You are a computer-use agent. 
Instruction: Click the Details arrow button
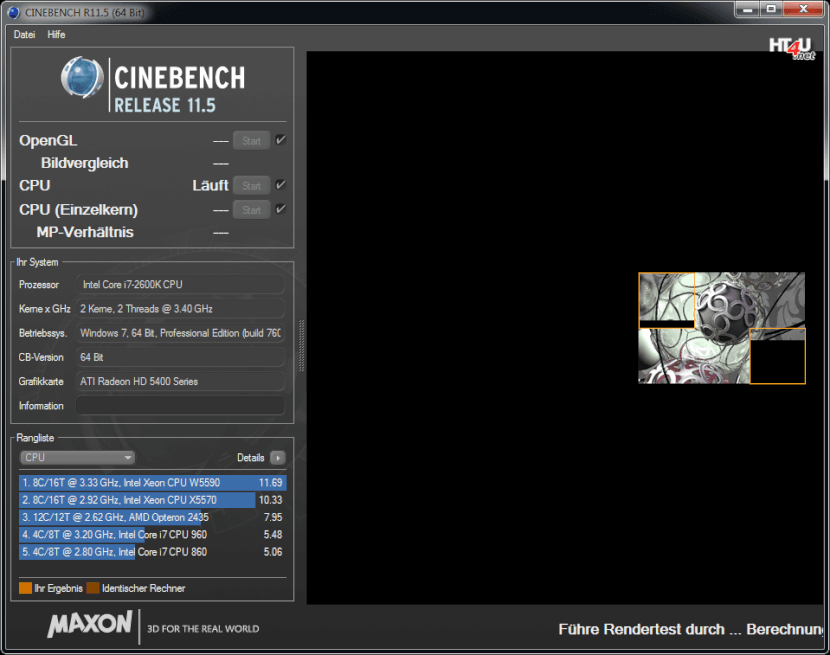tap(277, 457)
